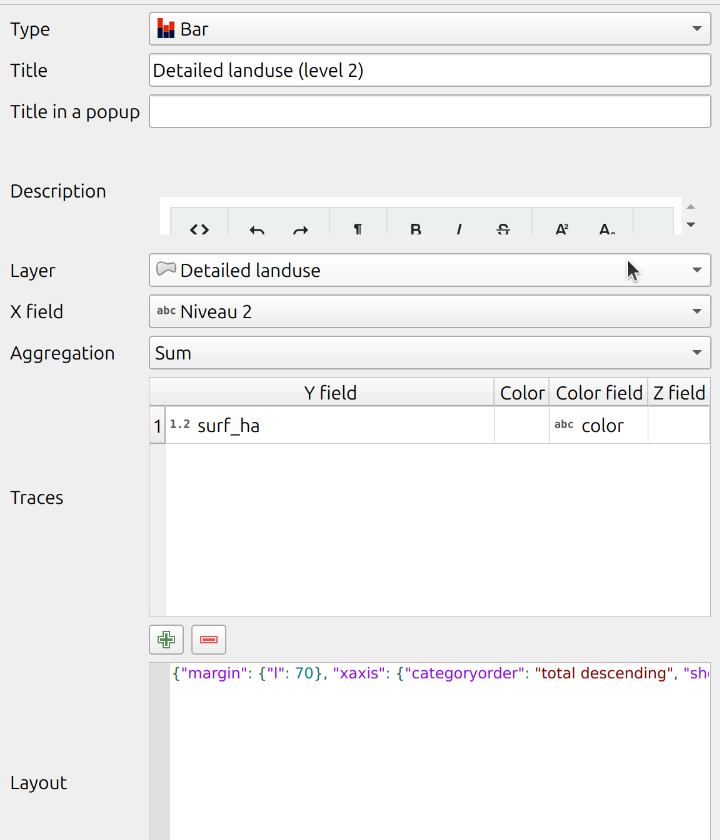Select row header 1 in Traces table
720x840 pixels.
coord(158,425)
